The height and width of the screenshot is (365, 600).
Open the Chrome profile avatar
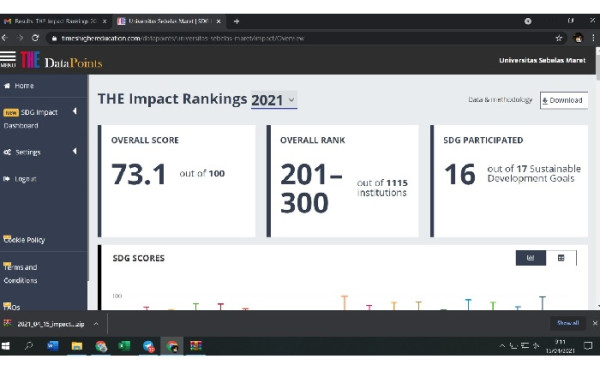point(578,38)
